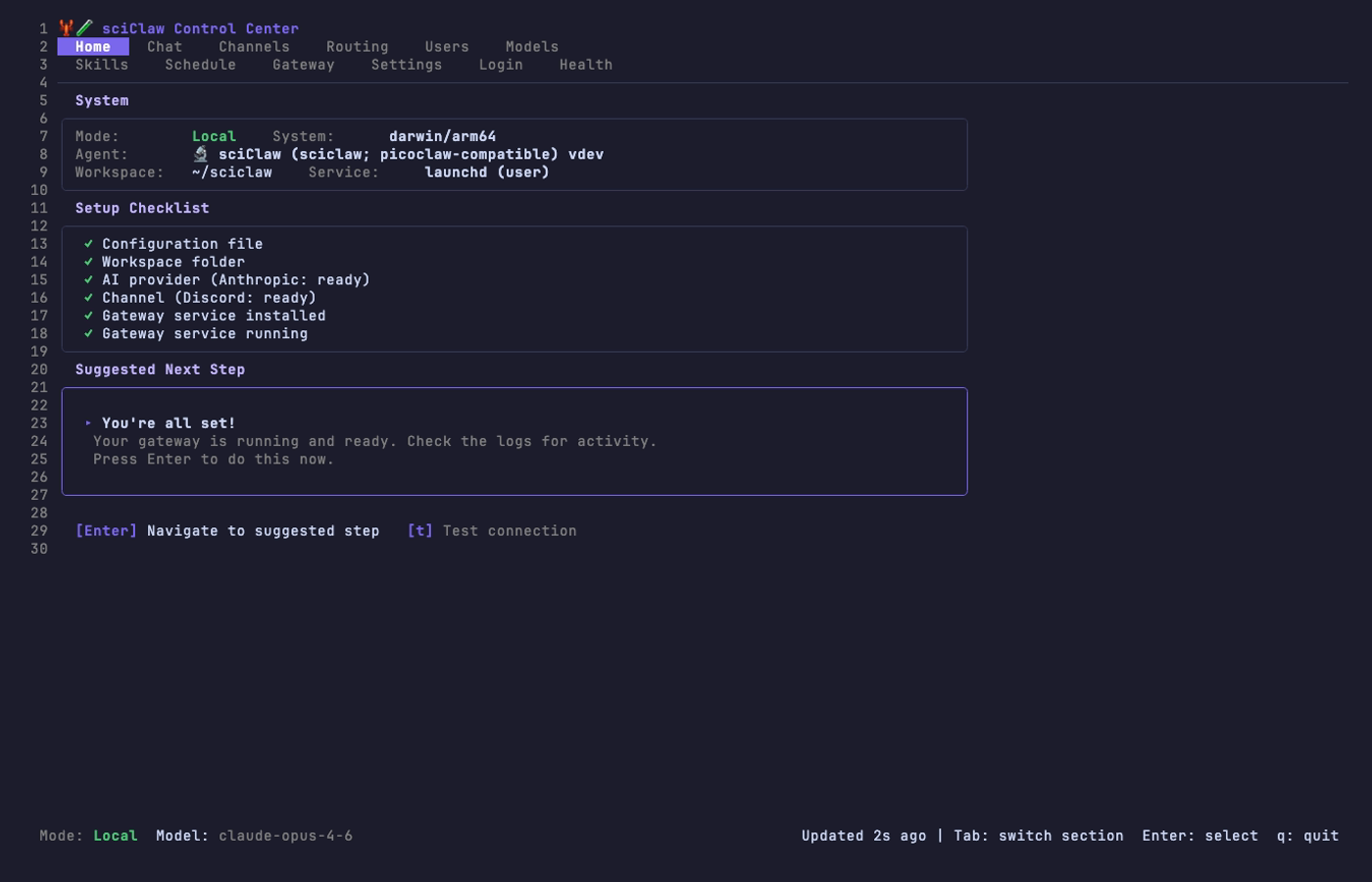Click the checkmark beside "Gateway service installed"

coord(89,315)
